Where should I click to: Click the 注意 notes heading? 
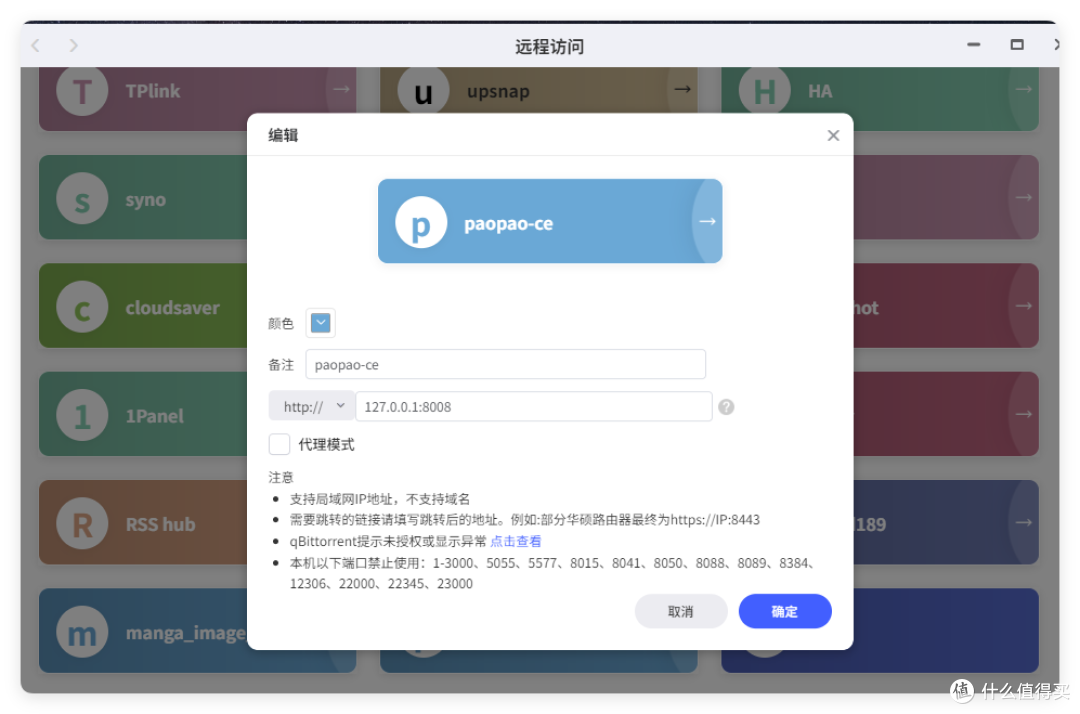click(x=281, y=477)
